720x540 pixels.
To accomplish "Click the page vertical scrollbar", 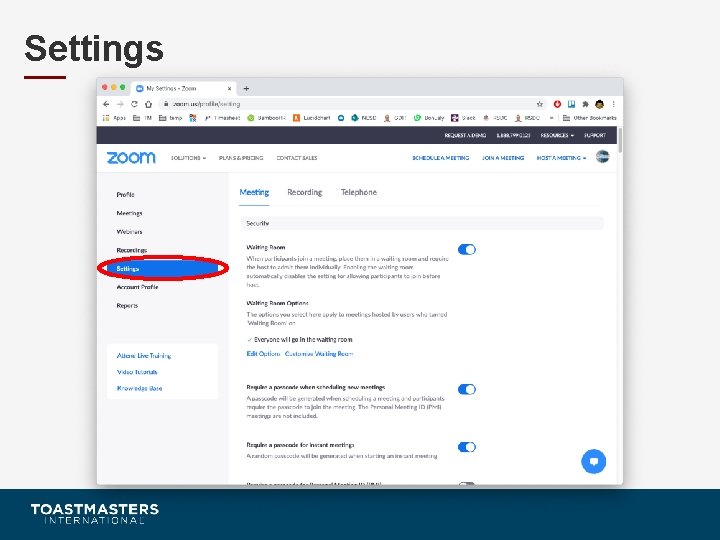I will pos(620,141).
